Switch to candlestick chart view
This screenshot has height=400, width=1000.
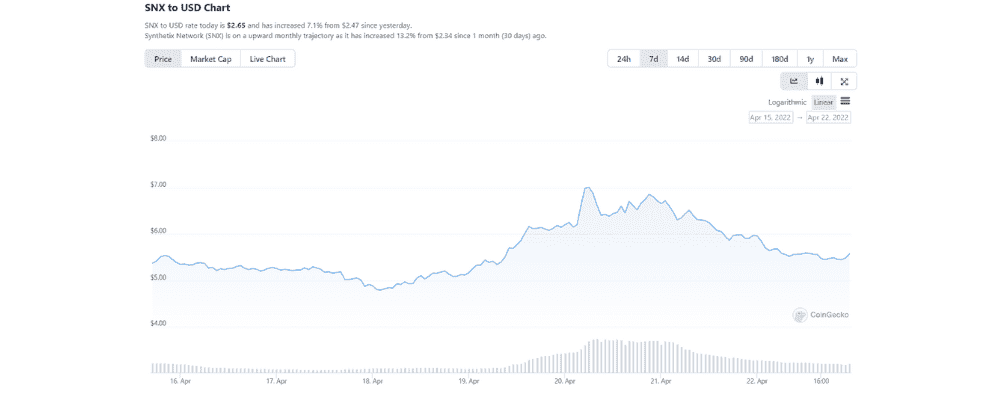click(x=819, y=81)
